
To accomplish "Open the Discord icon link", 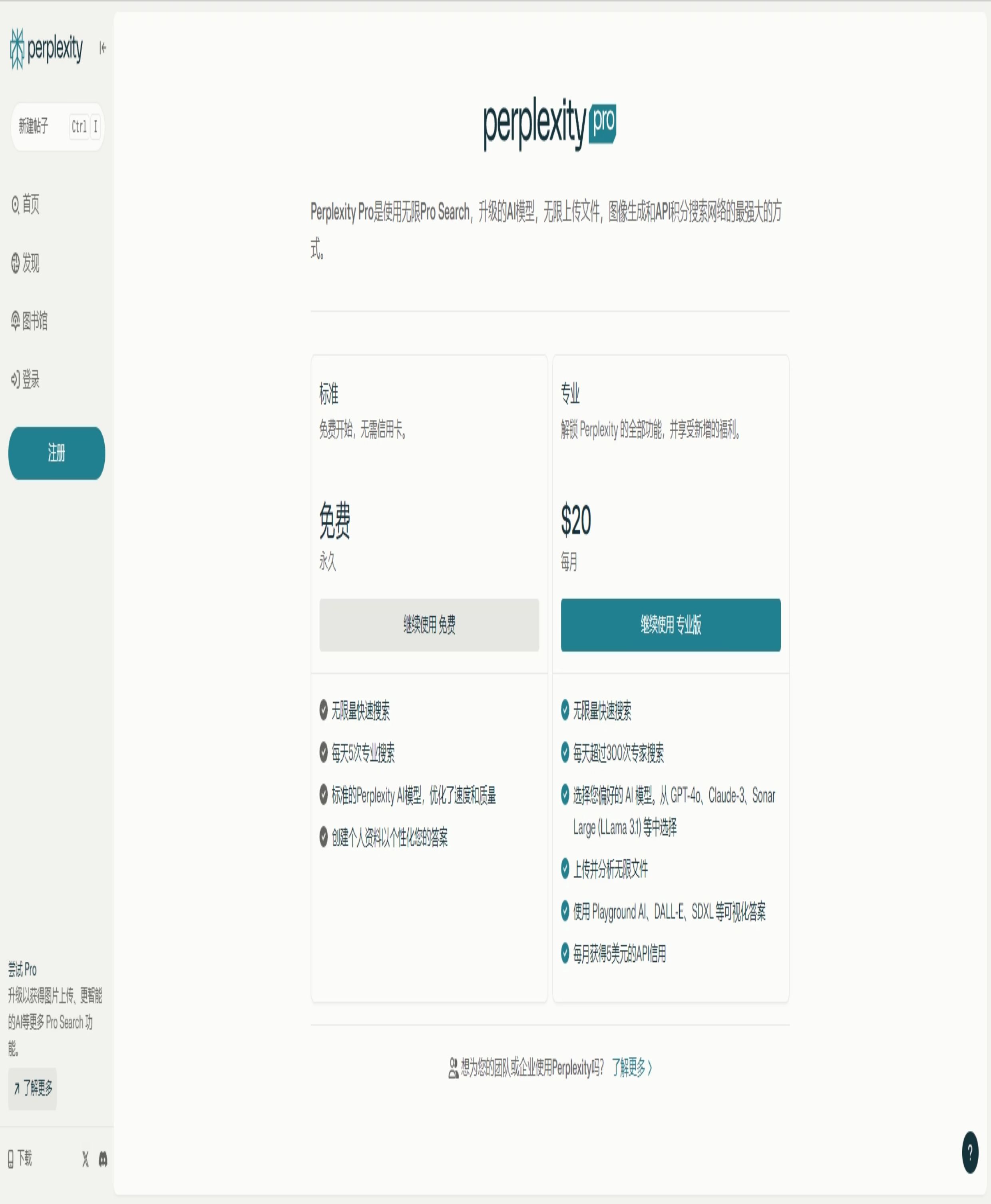I will (103, 1158).
